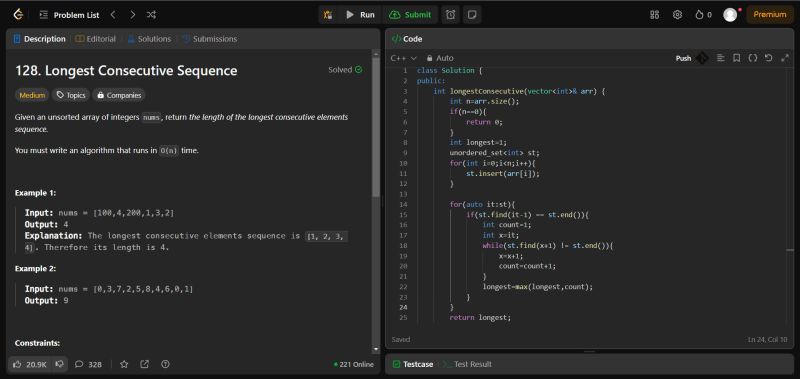This screenshot has height=379, width=800.
Task: Click line number 14 in gutter
Action: click(404, 204)
